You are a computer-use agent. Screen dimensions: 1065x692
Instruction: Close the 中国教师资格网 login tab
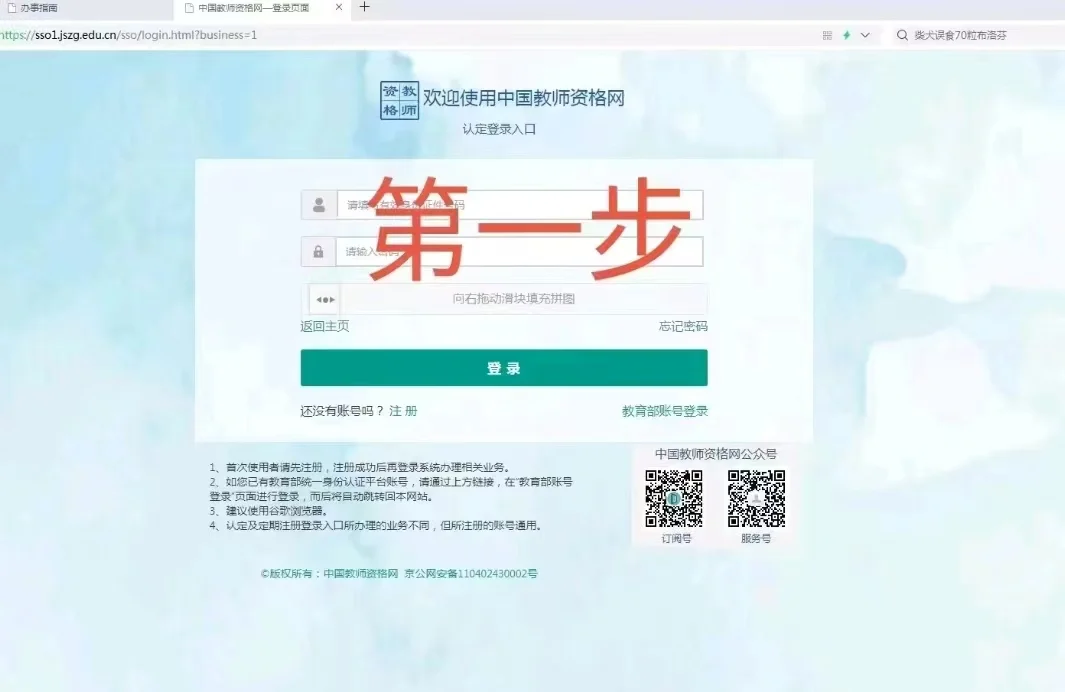pyautogui.click(x=339, y=7)
